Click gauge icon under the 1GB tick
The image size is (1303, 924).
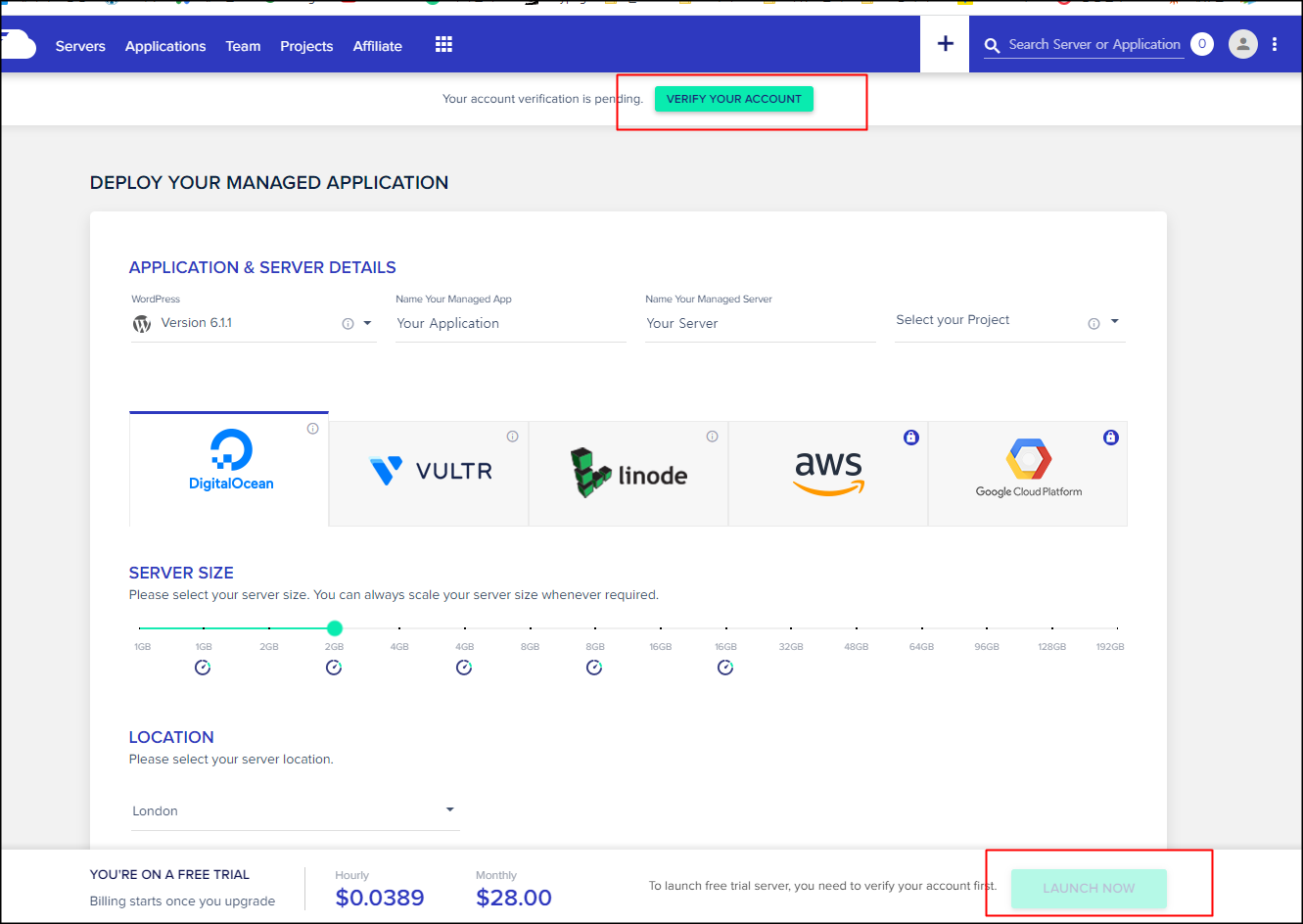pos(203,668)
